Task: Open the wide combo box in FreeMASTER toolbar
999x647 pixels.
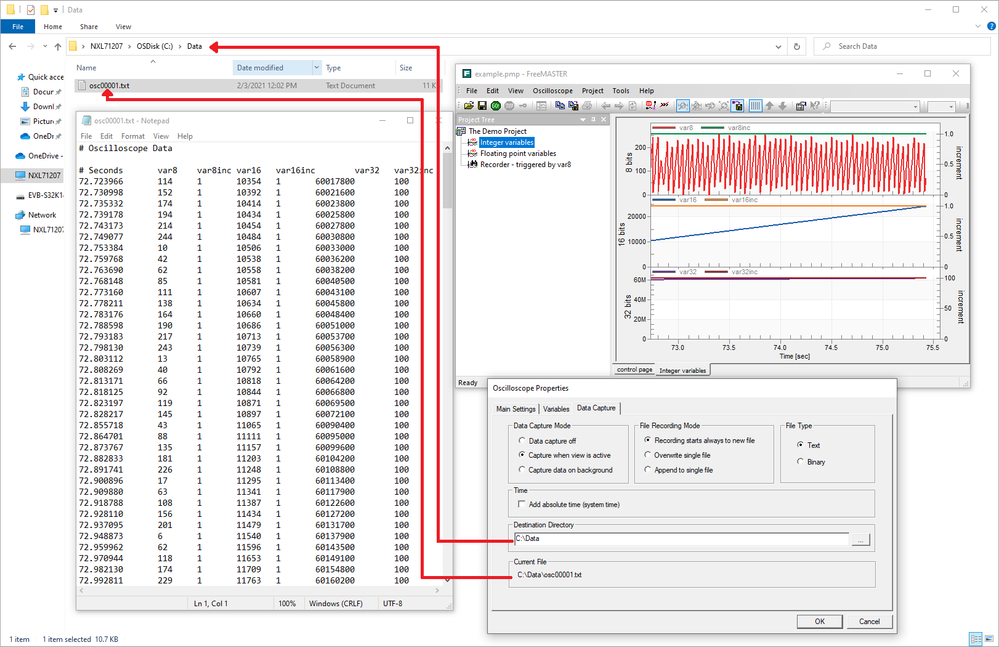Action: pyautogui.click(x=875, y=106)
